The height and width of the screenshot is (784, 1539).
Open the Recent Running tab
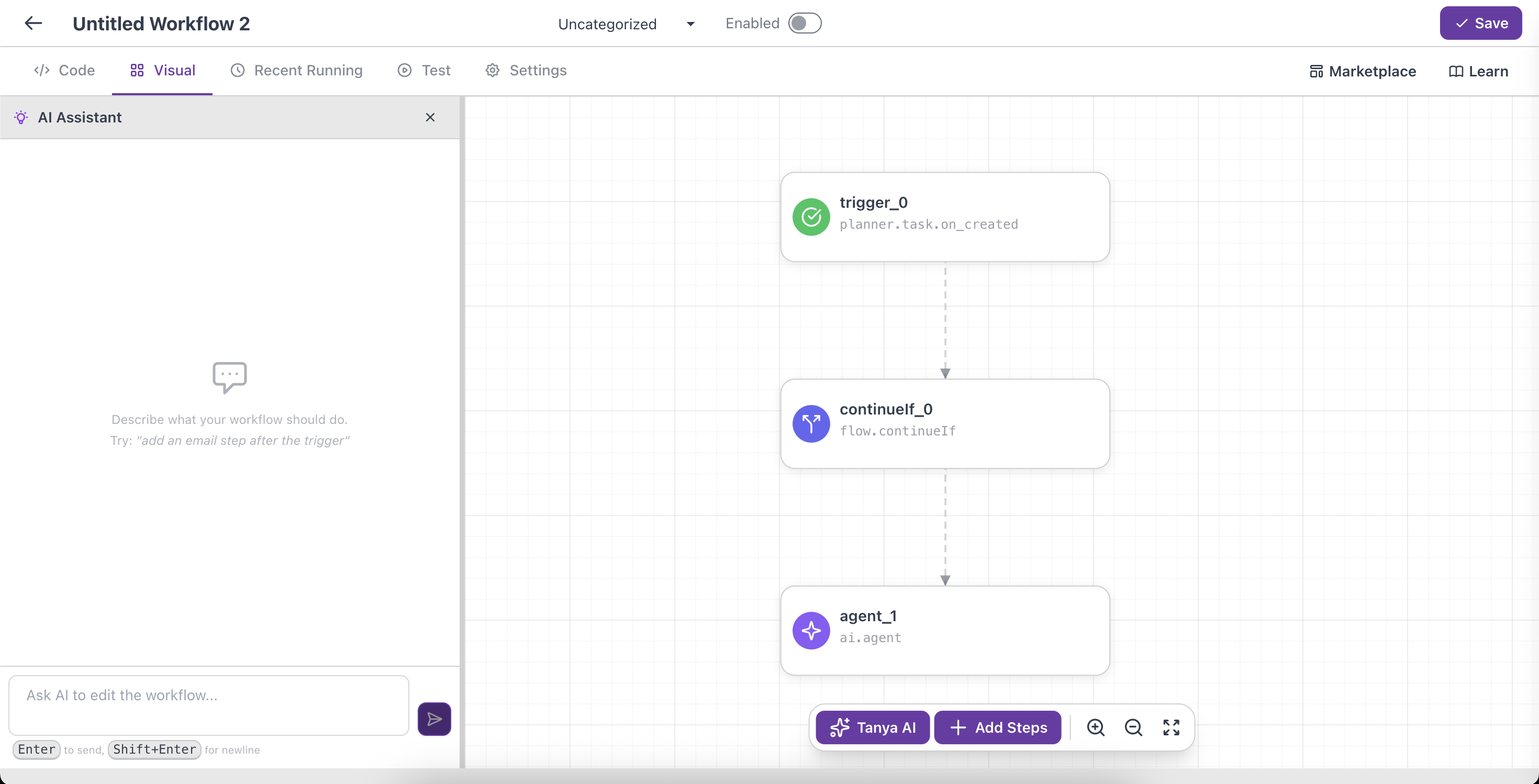(296, 71)
